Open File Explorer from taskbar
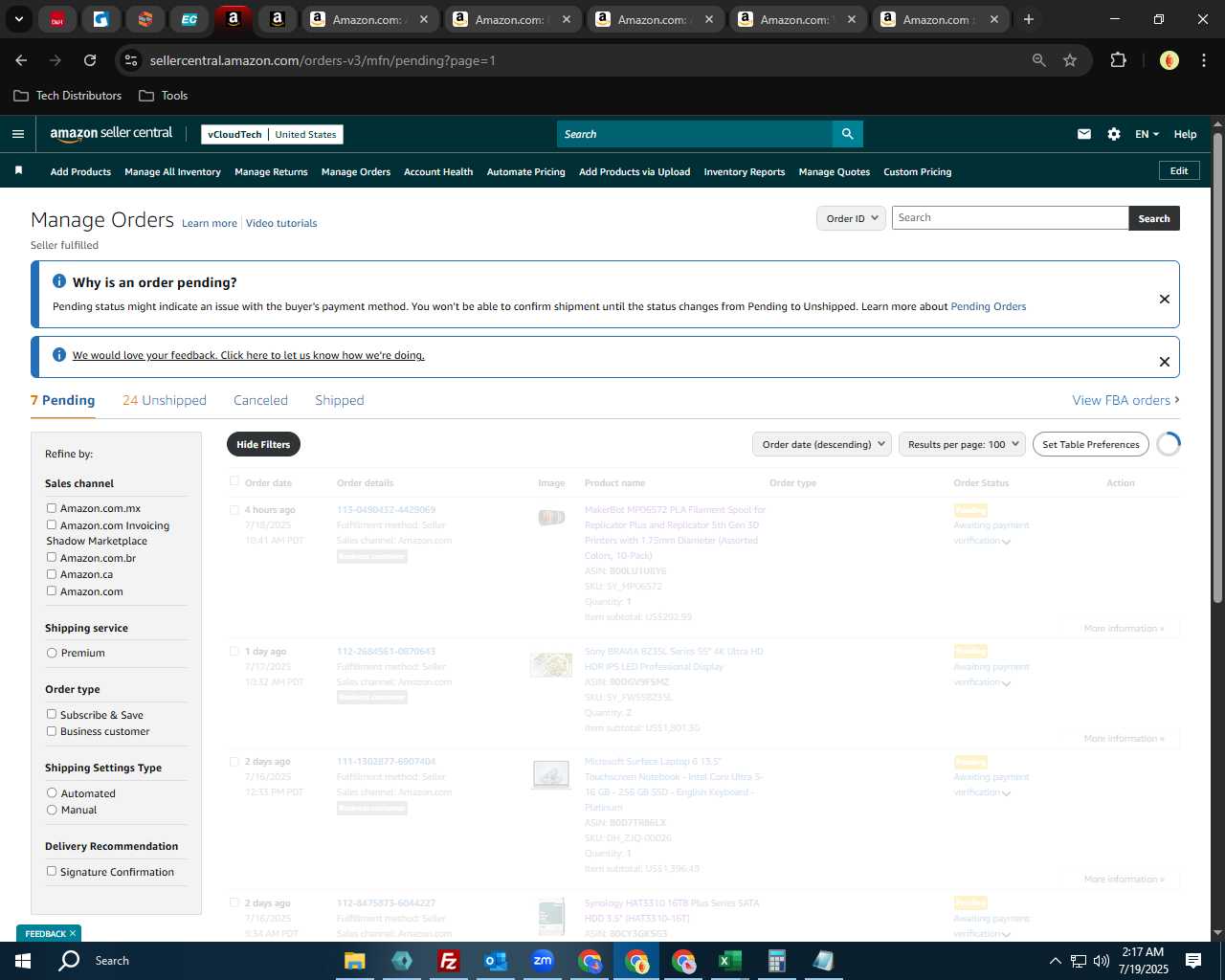The width and height of the screenshot is (1225, 980). click(355, 961)
